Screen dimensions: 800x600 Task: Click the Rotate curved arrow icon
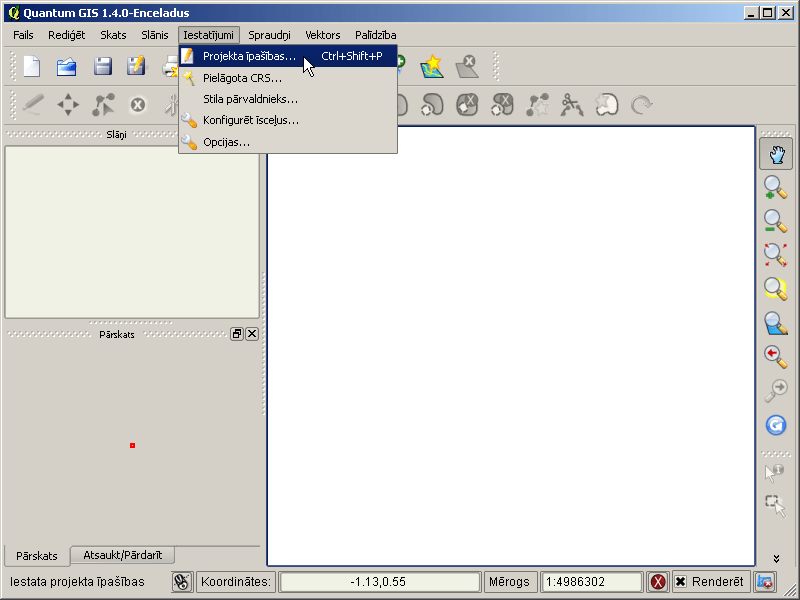641,105
